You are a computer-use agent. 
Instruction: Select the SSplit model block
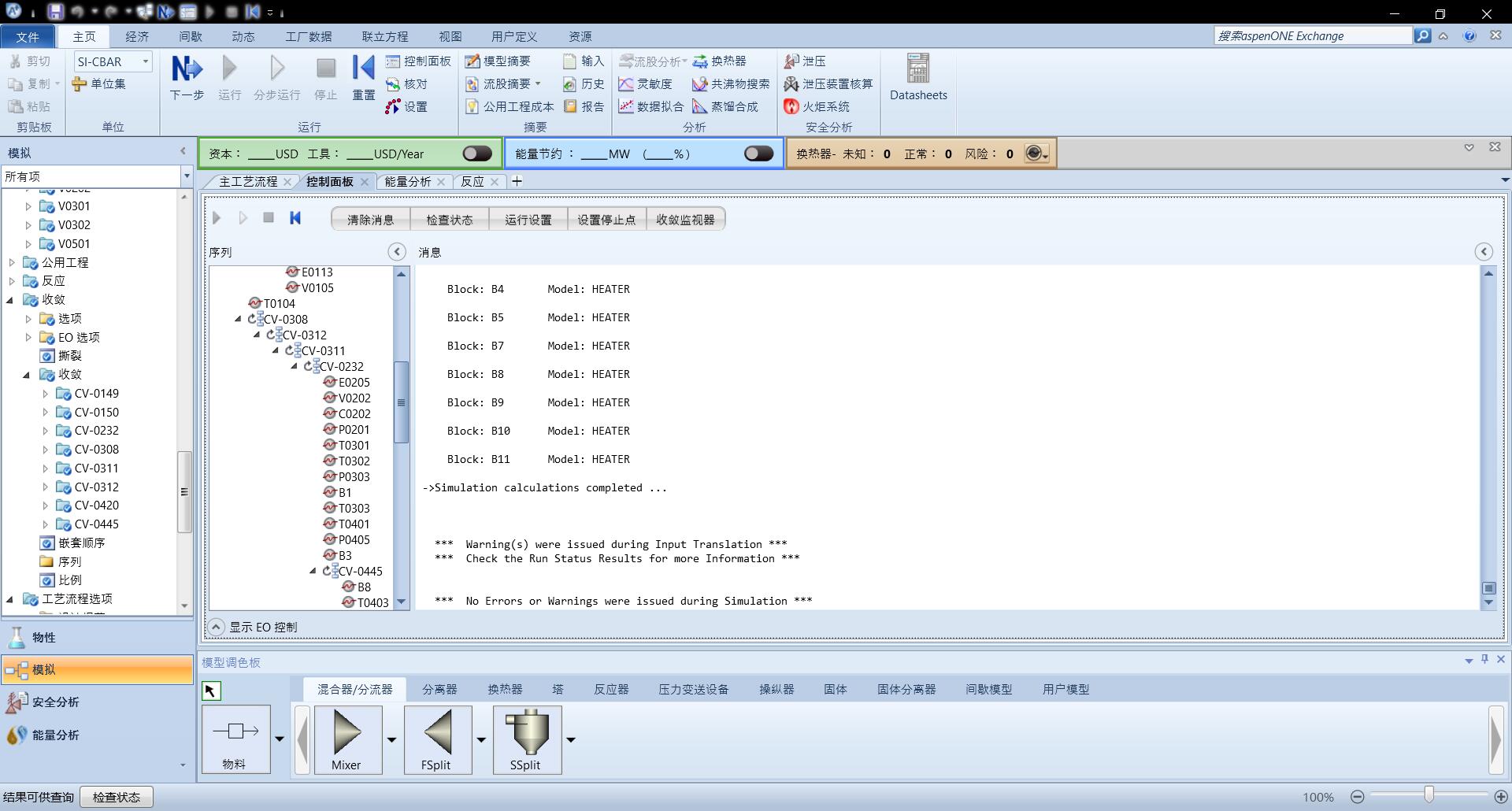tap(527, 739)
